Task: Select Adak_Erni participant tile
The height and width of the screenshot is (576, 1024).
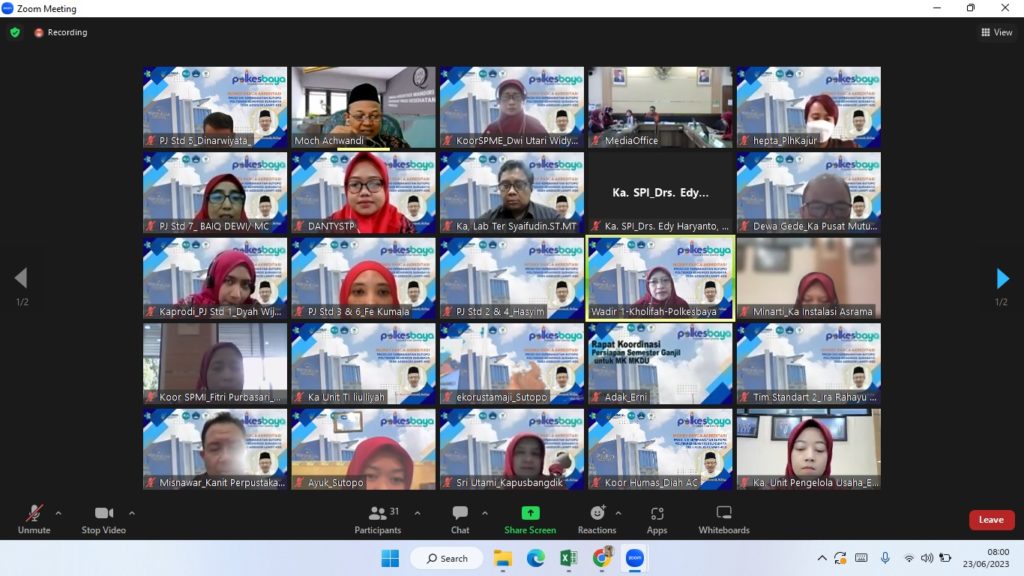Action: pyautogui.click(x=660, y=364)
